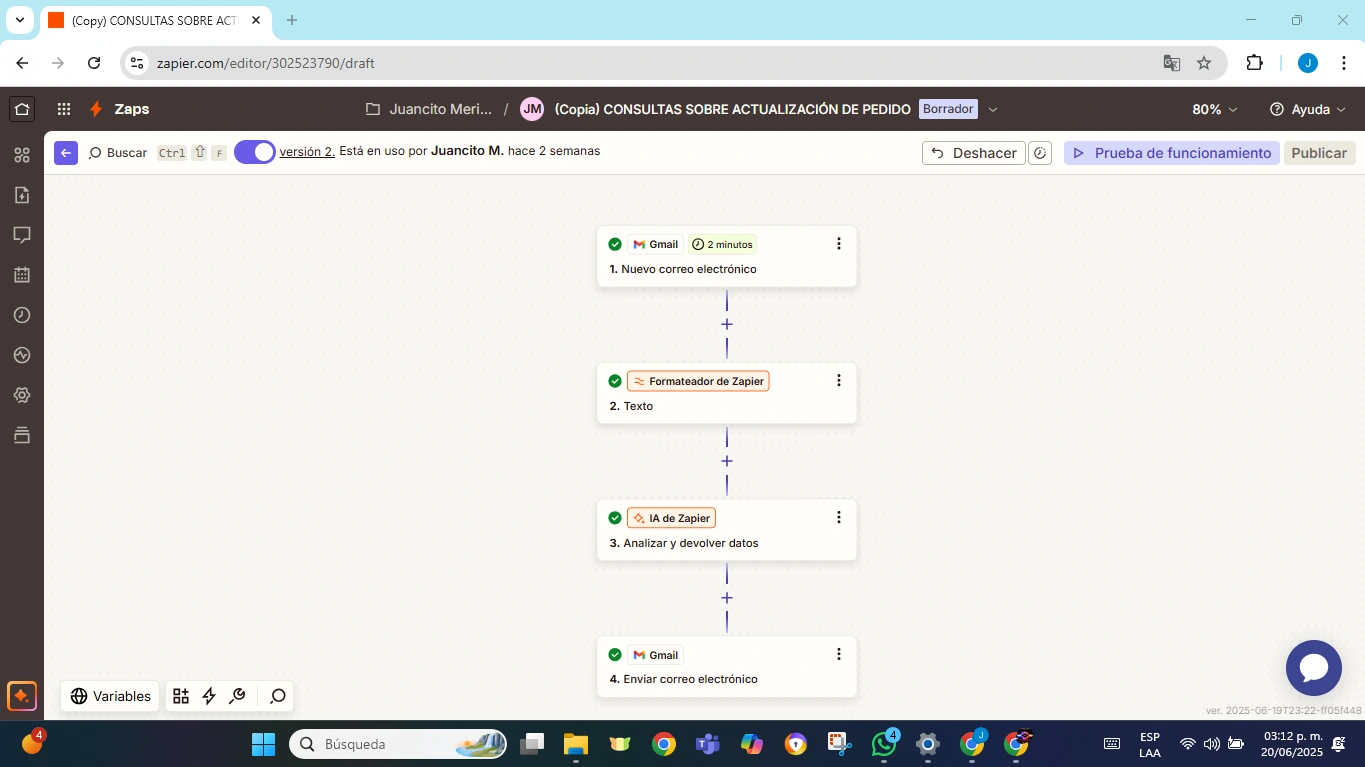Add a step below Nuevo correo electrónico

[727, 324]
